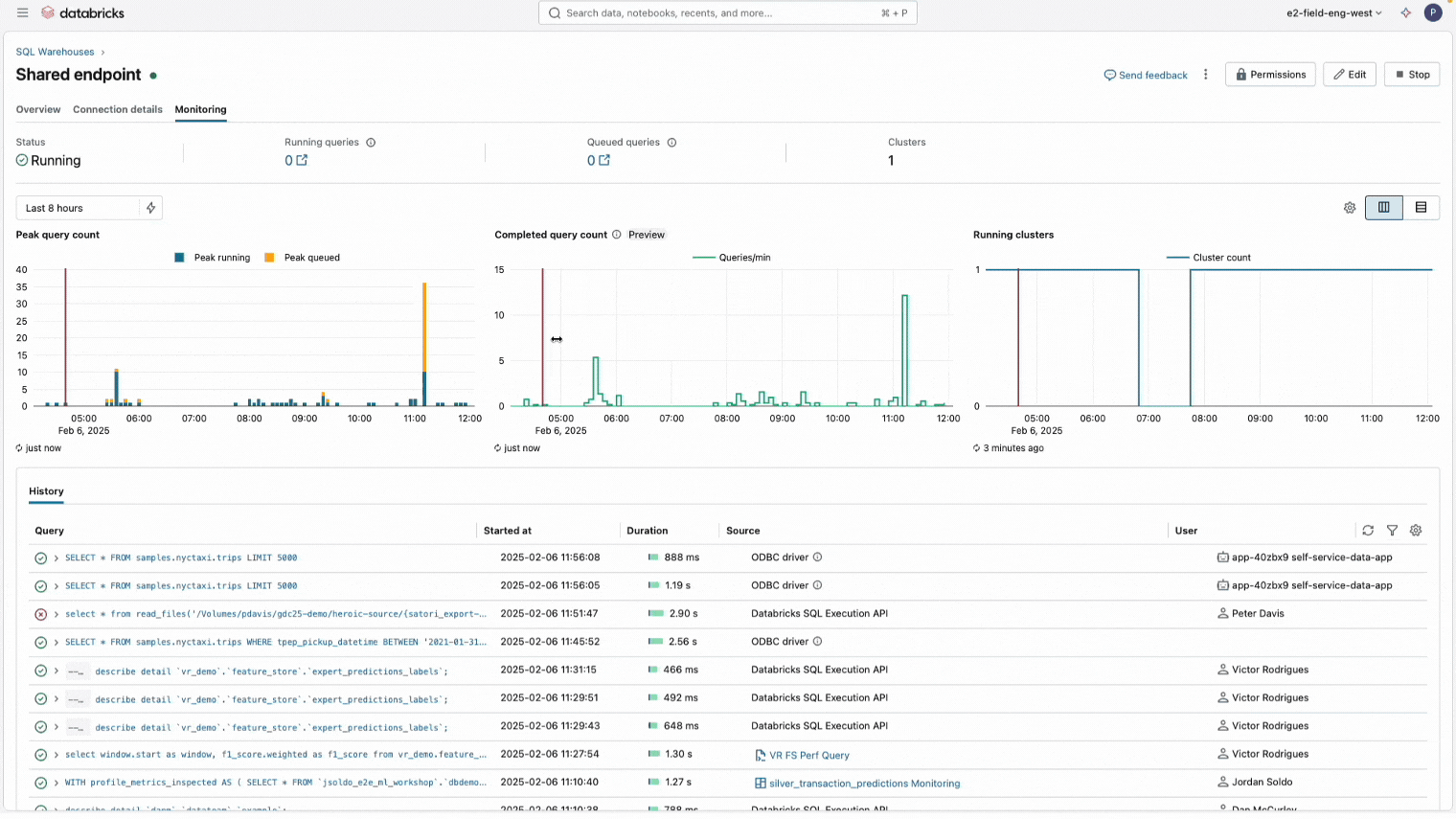Open running queries external link icon

point(302,161)
